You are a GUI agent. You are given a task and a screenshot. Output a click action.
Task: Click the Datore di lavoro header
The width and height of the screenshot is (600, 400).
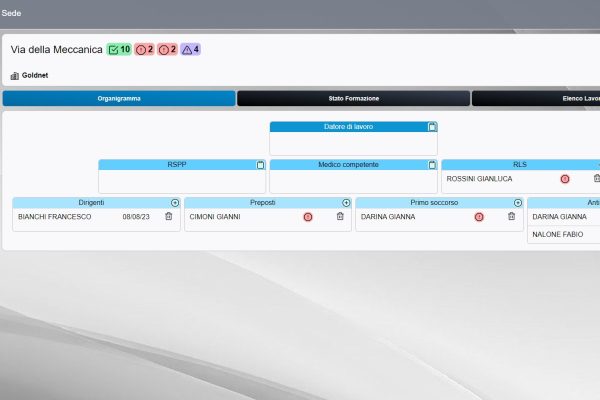click(x=348, y=127)
